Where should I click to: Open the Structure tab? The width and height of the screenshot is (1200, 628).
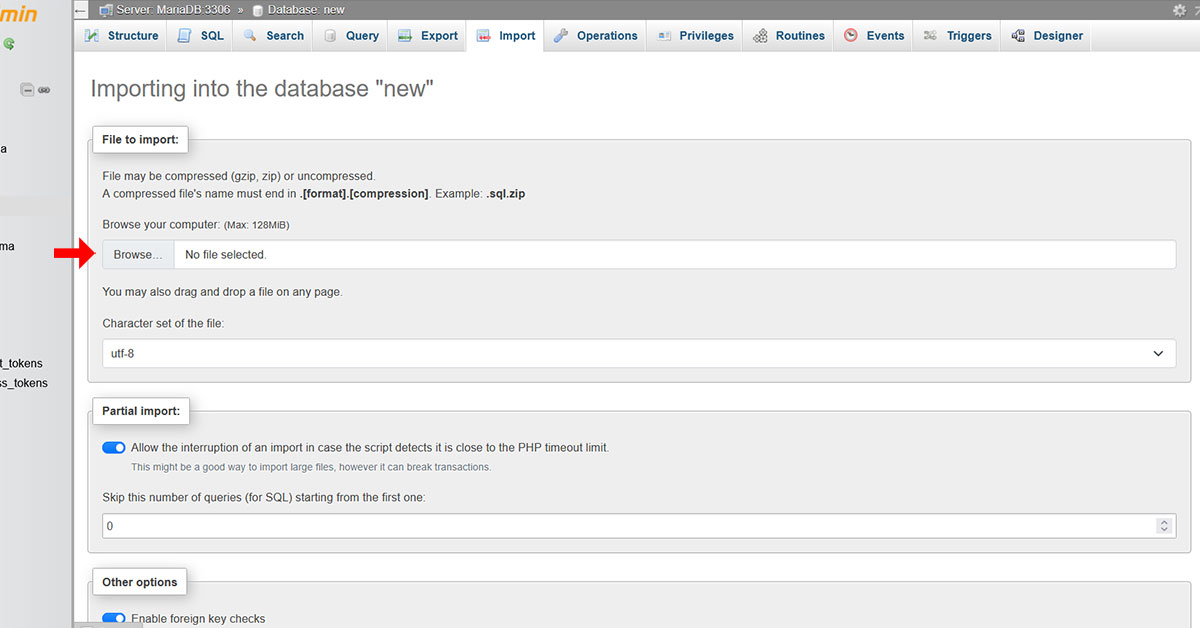[121, 35]
